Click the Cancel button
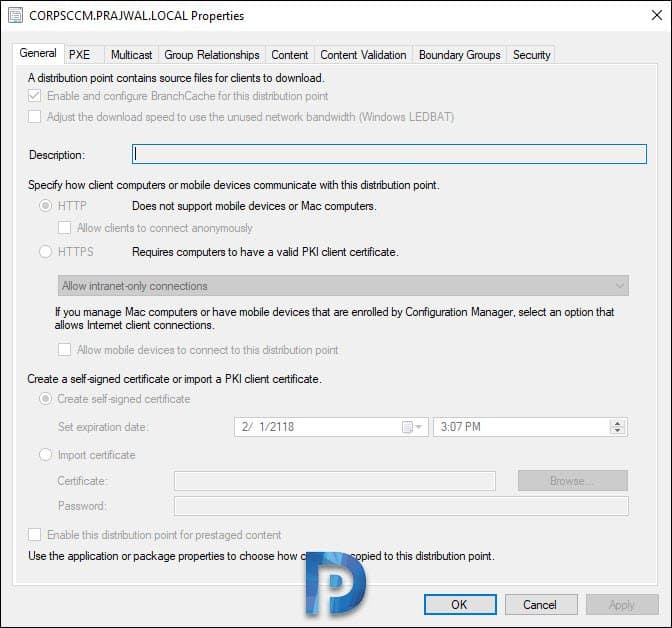The width and height of the screenshot is (672, 628). click(541, 604)
